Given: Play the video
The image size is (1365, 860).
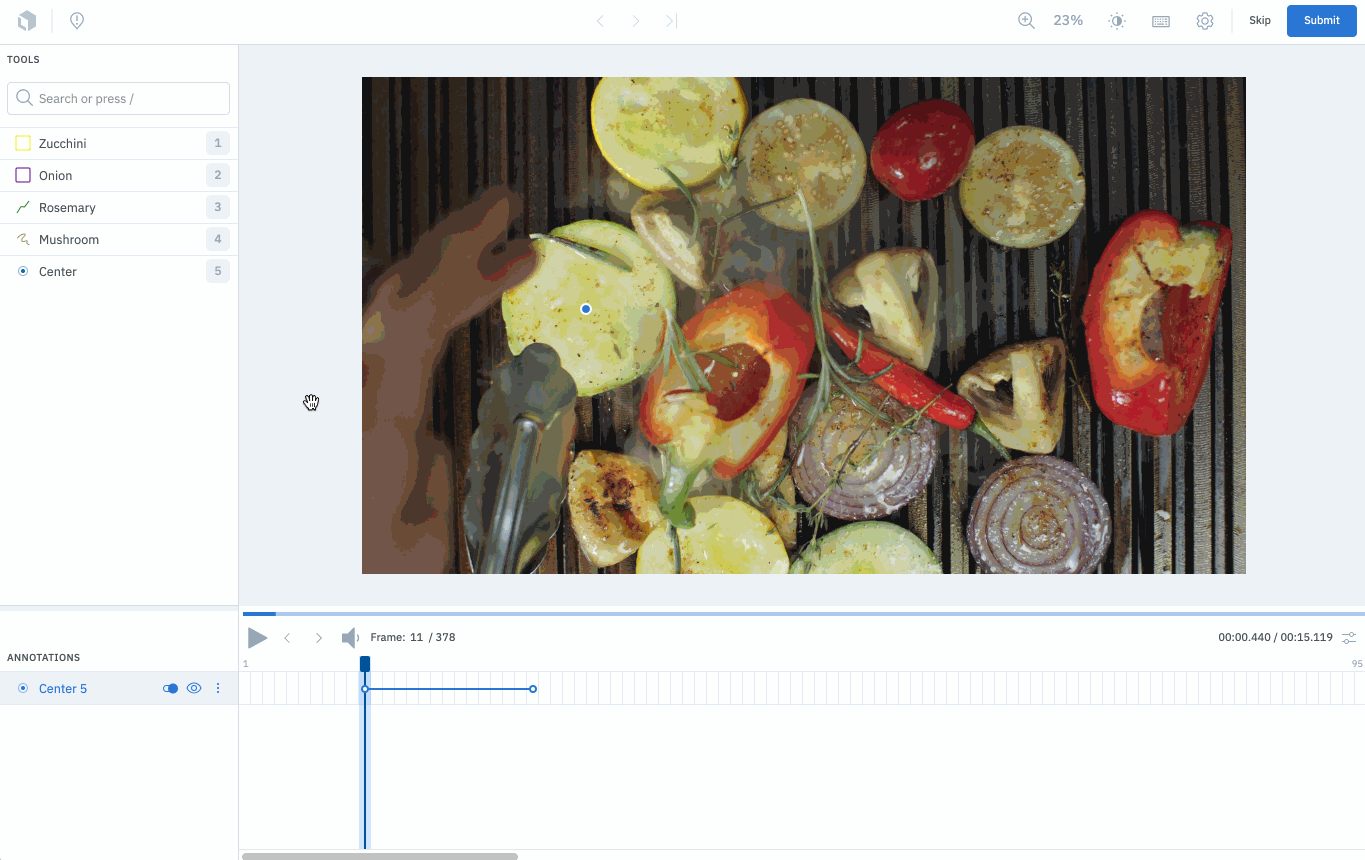Looking at the screenshot, I should click(257, 637).
